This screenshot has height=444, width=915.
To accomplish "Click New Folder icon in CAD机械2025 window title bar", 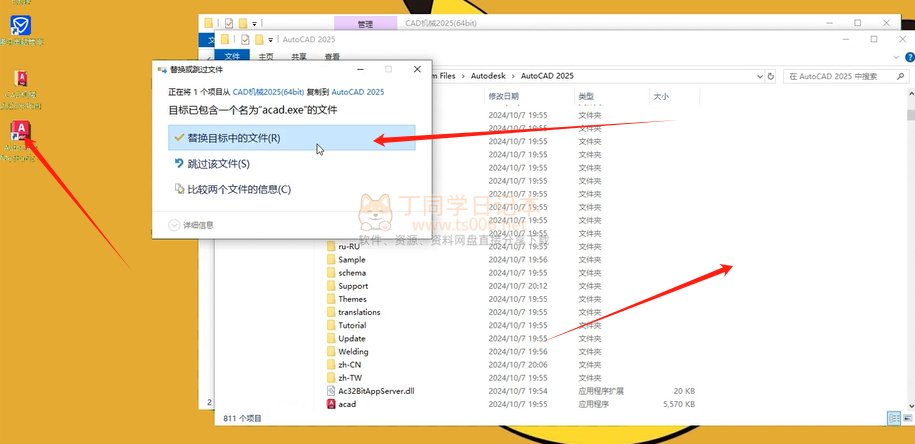I will pyautogui.click(x=243, y=23).
